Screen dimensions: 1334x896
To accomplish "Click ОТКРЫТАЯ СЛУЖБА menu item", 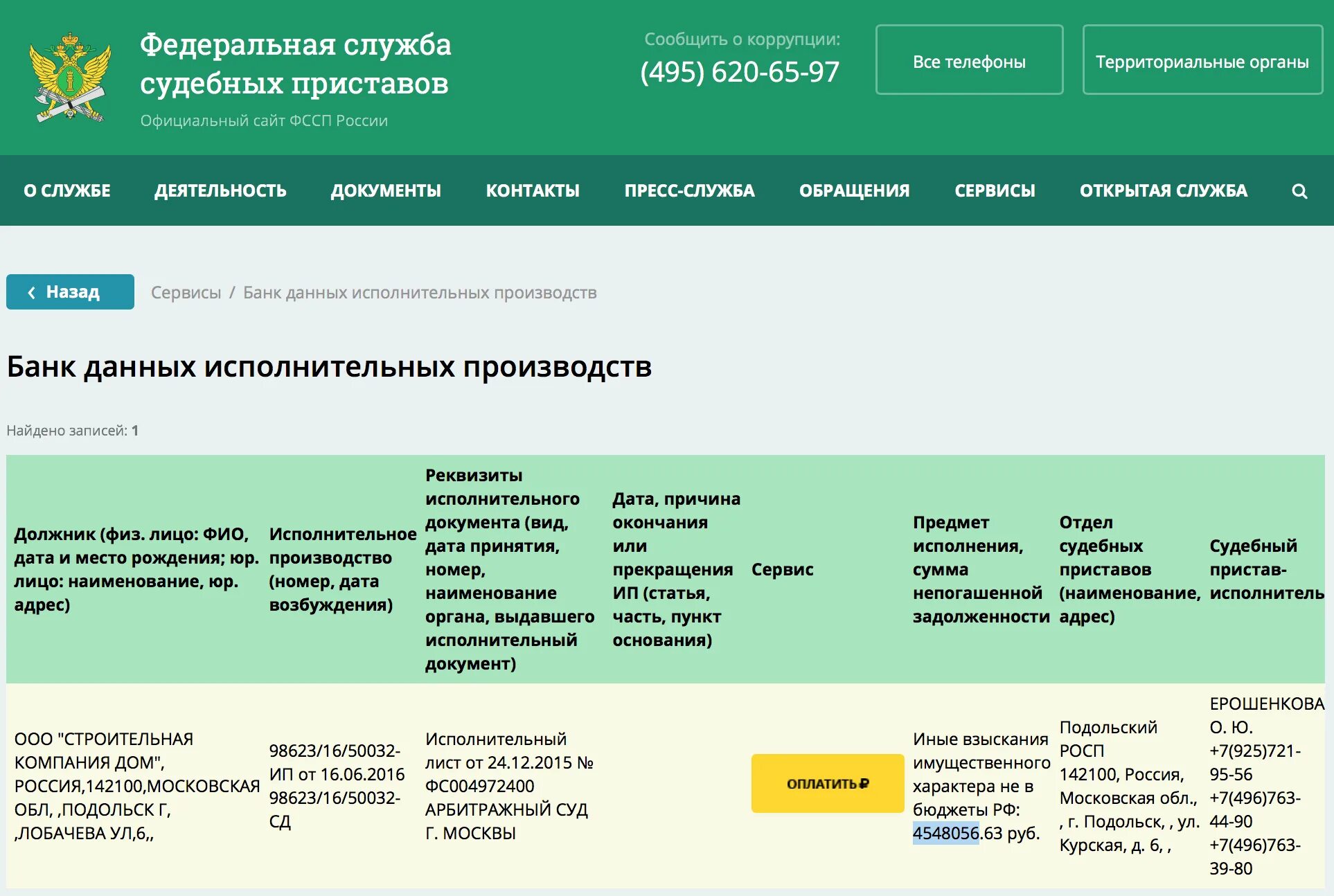I will tap(1163, 191).
